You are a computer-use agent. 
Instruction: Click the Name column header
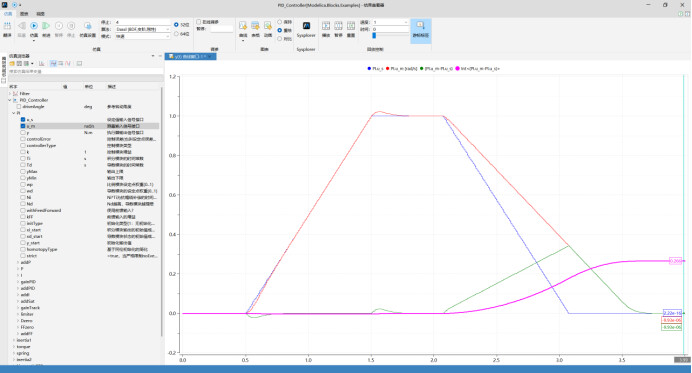click(13, 87)
